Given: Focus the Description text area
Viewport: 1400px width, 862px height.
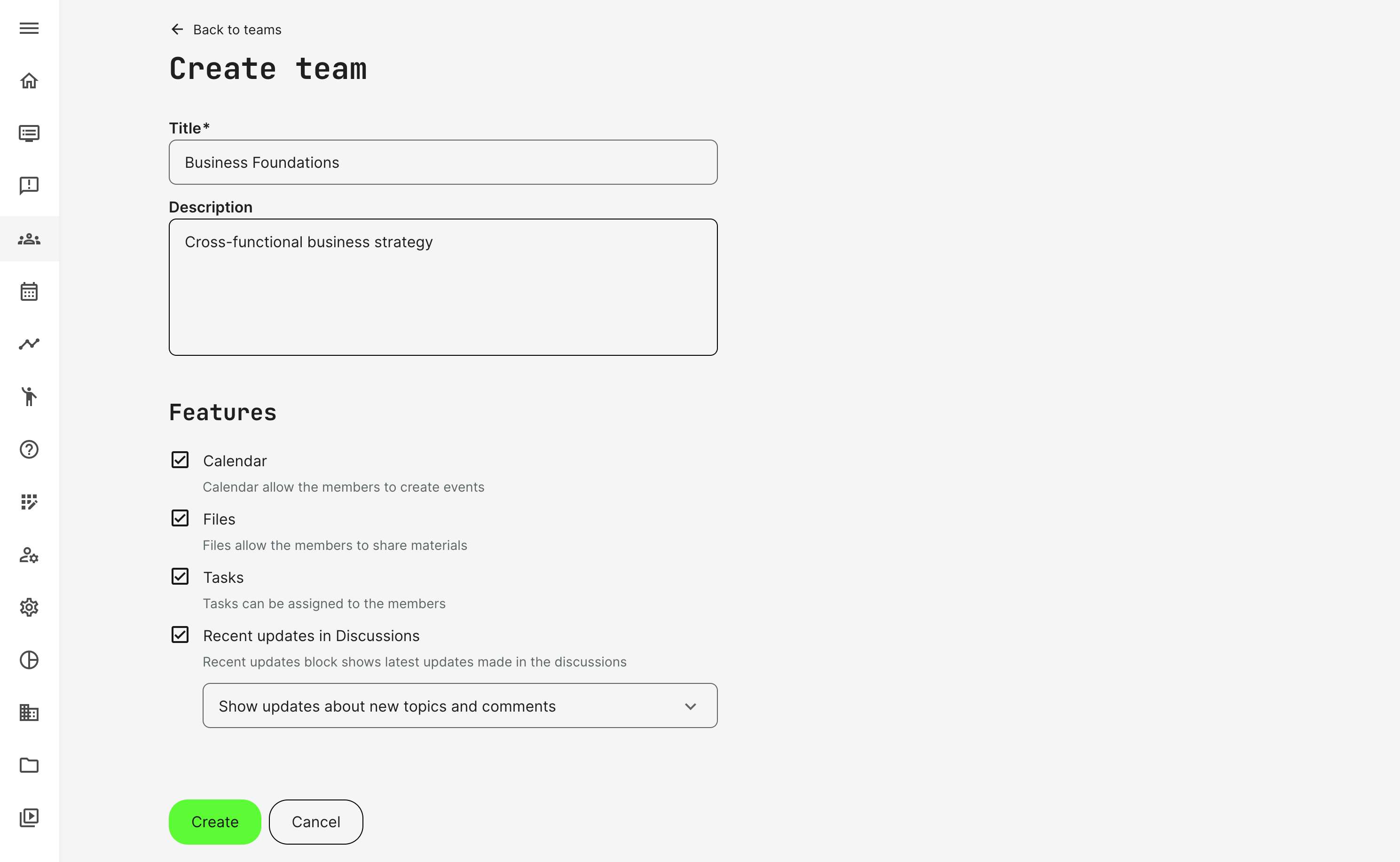Looking at the screenshot, I should click(x=443, y=287).
